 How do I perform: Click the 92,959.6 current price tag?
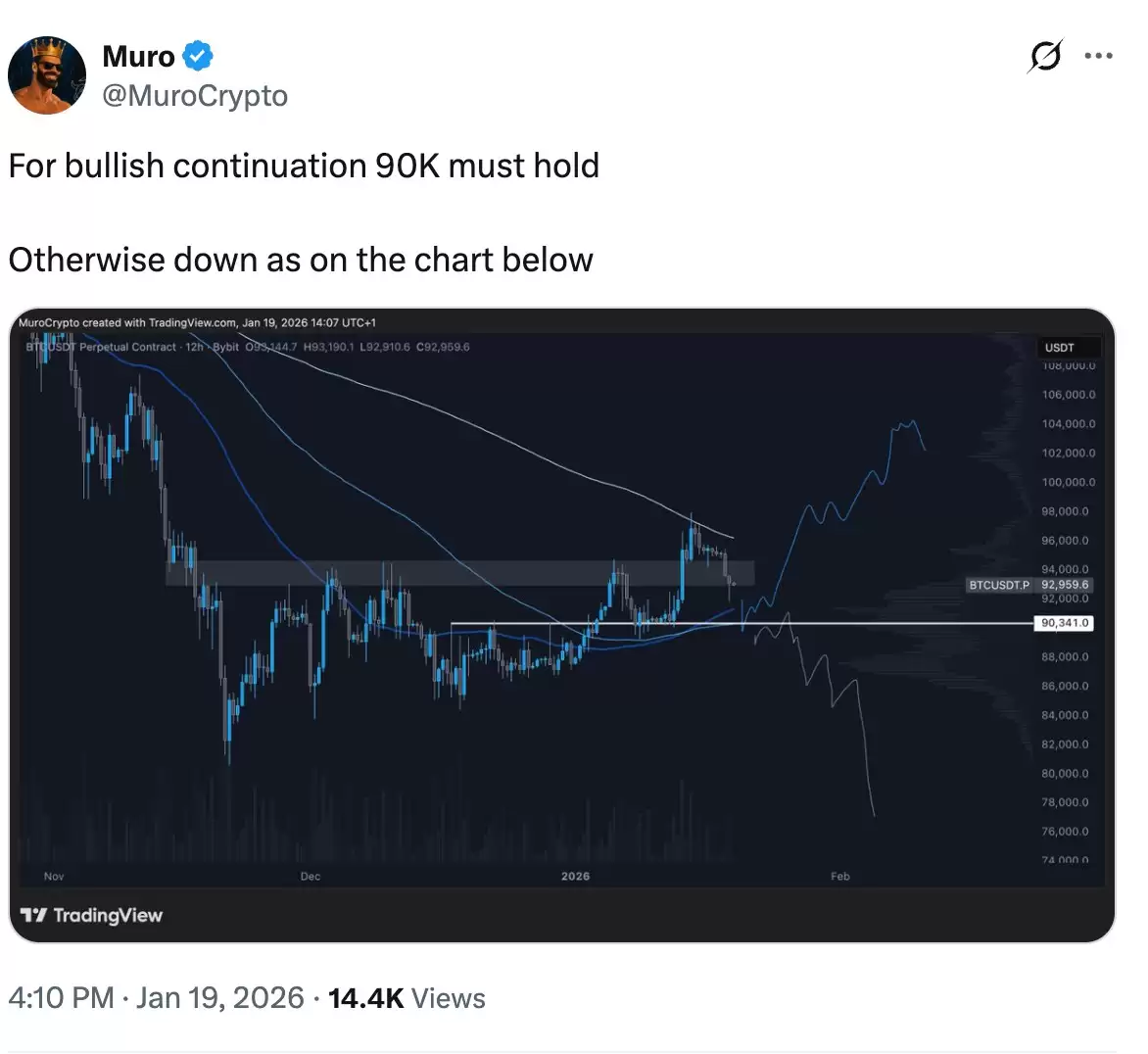coord(1063,585)
